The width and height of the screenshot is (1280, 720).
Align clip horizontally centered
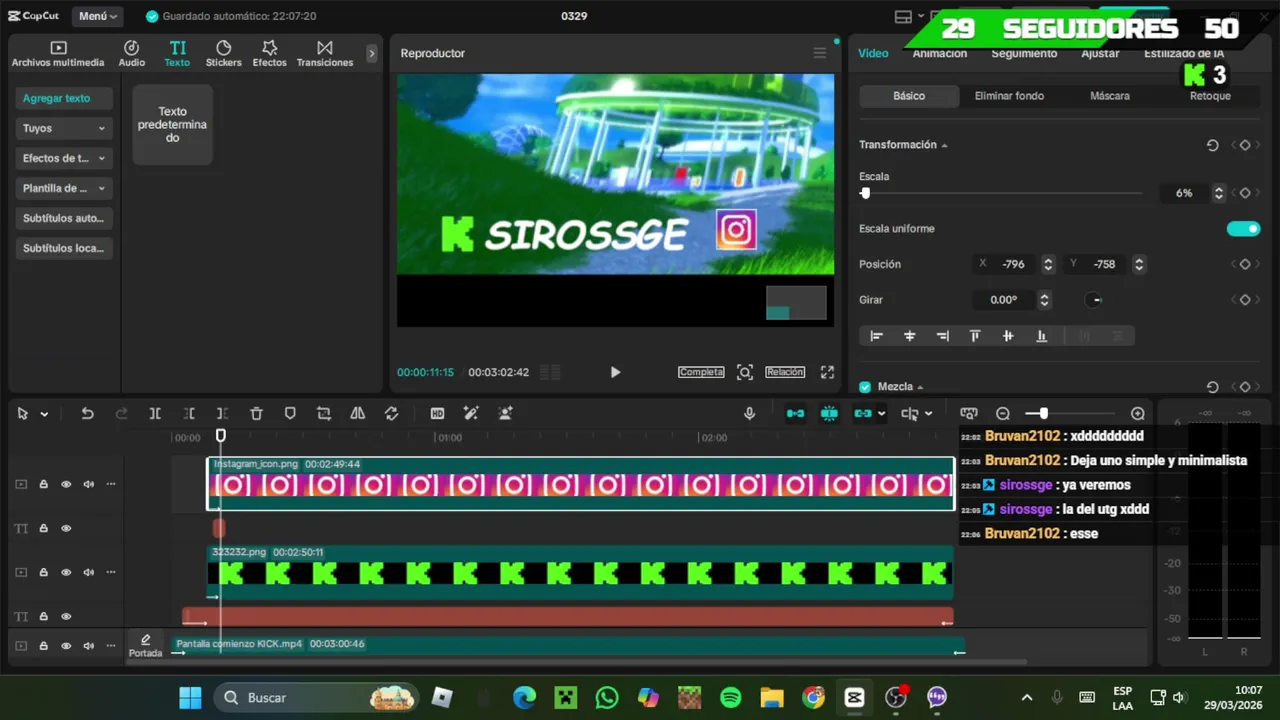[909, 336]
